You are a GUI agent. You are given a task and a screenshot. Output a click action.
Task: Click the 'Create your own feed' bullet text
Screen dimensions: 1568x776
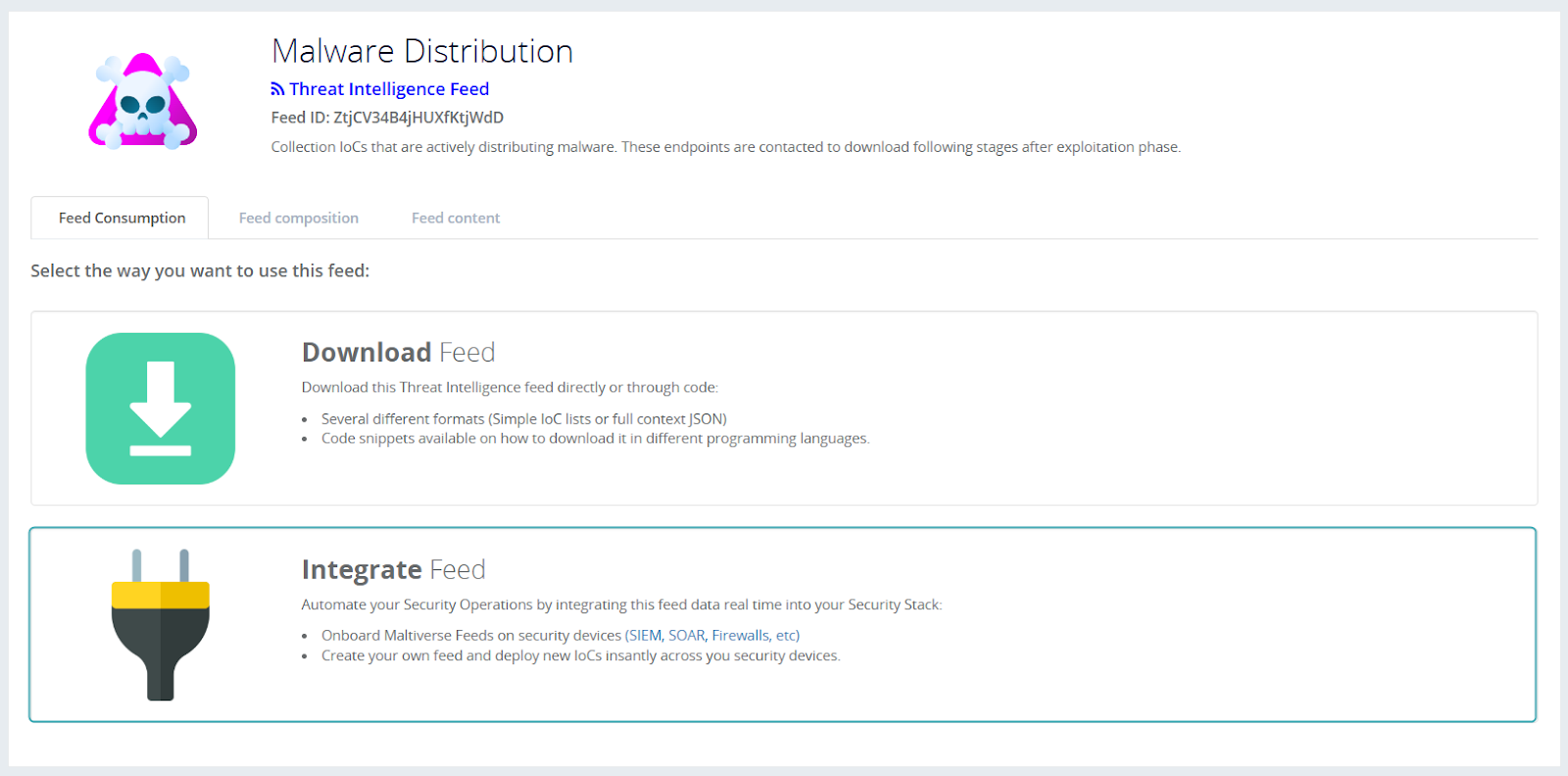point(580,655)
